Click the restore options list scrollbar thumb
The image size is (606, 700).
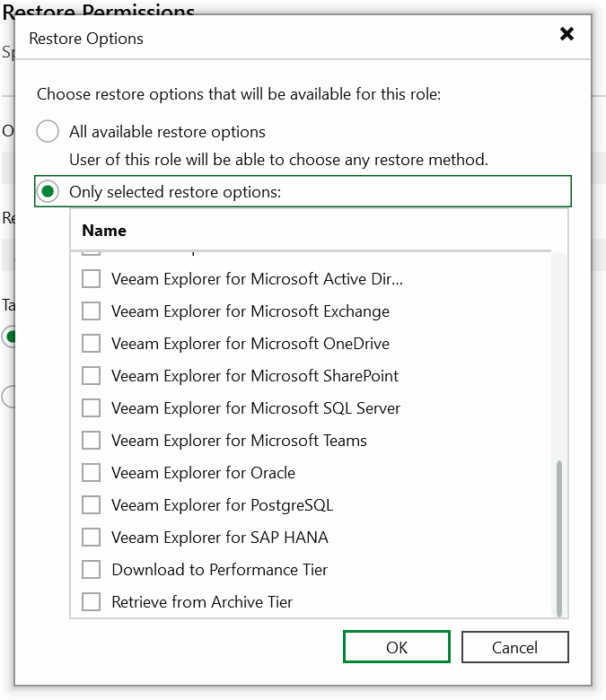pos(559,538)
